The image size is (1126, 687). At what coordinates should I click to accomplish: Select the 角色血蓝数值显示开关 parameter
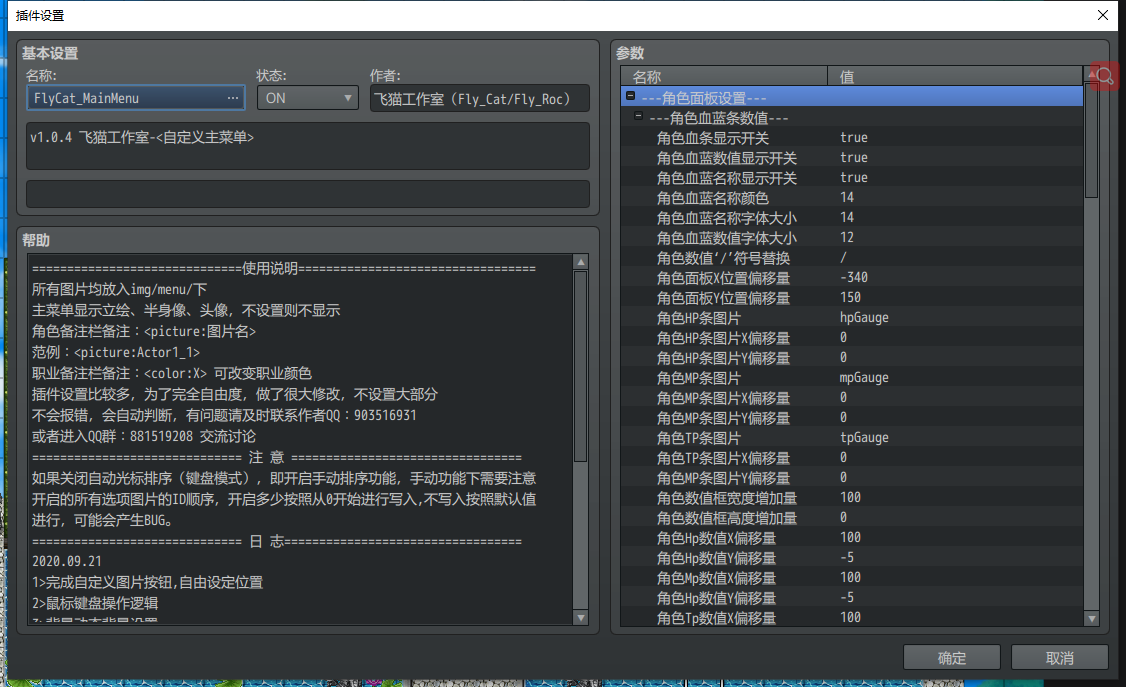tap(852, 158)
